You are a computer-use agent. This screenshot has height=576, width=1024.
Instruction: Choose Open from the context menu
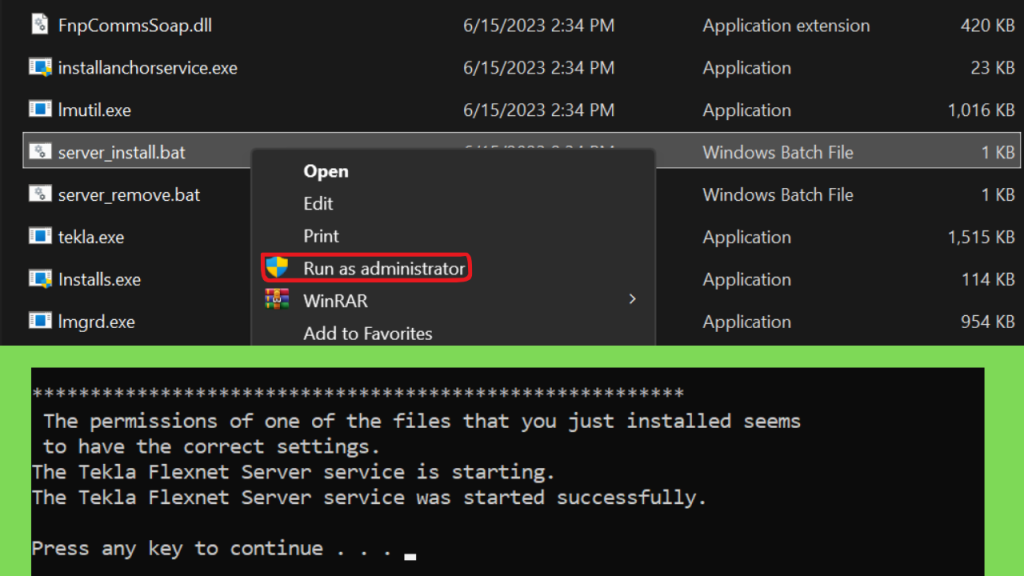(325, 171)
